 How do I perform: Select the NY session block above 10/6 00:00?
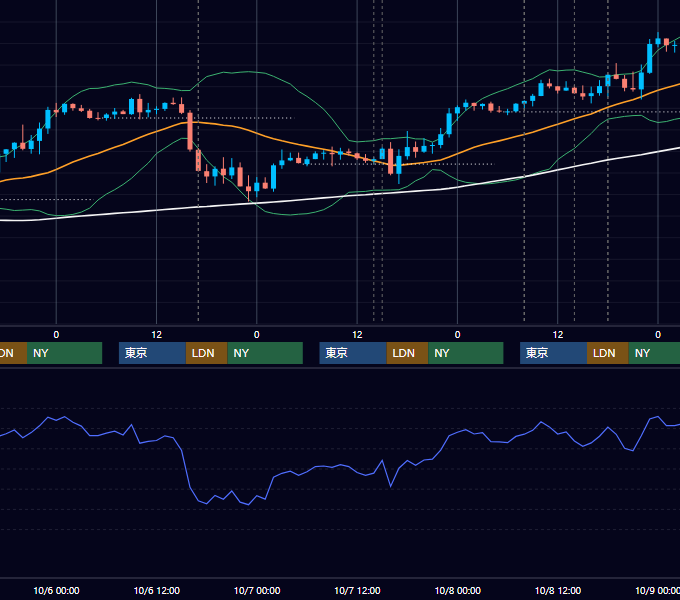click(64, 353)
